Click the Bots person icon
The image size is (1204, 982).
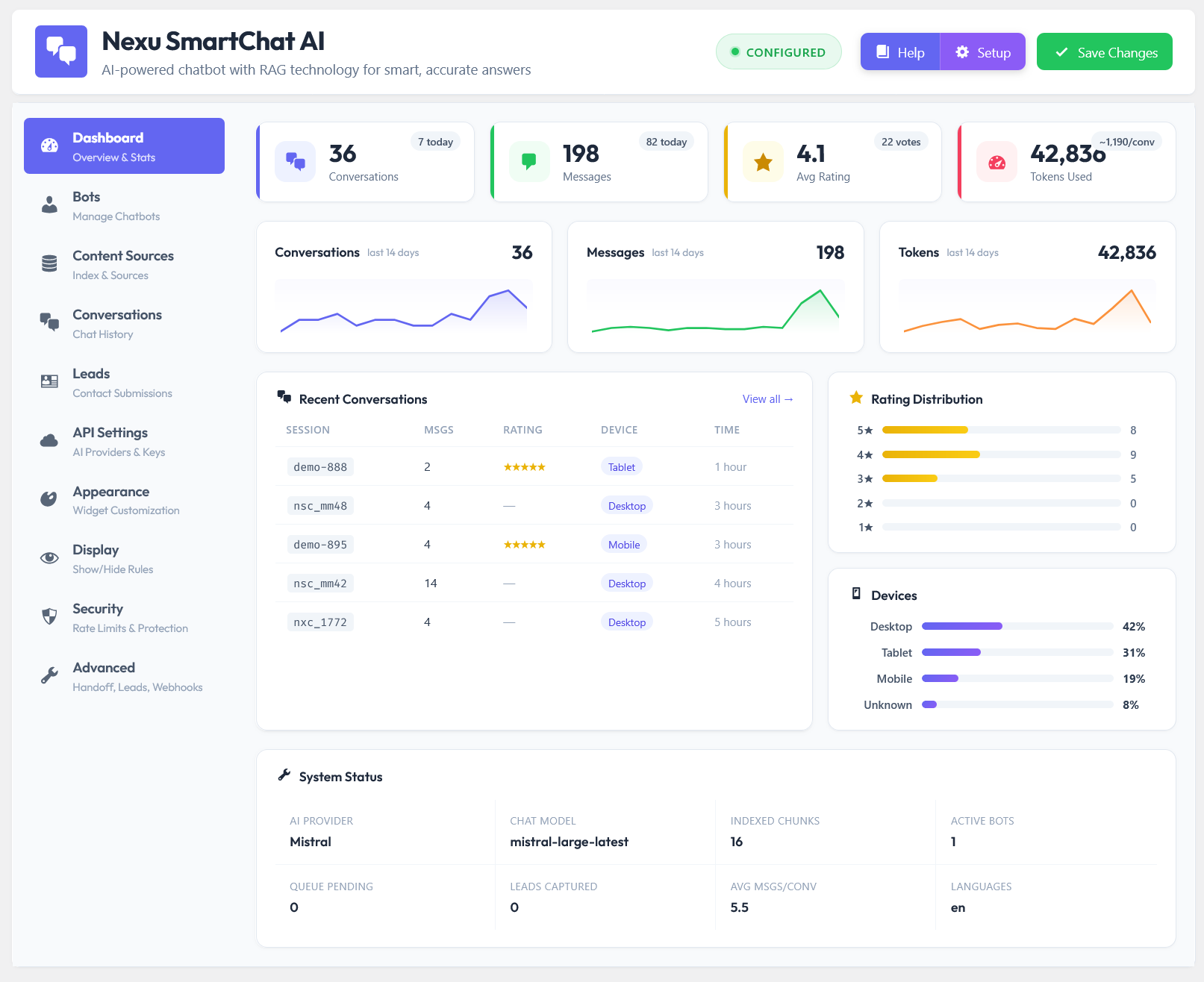(x=49, y=204)
